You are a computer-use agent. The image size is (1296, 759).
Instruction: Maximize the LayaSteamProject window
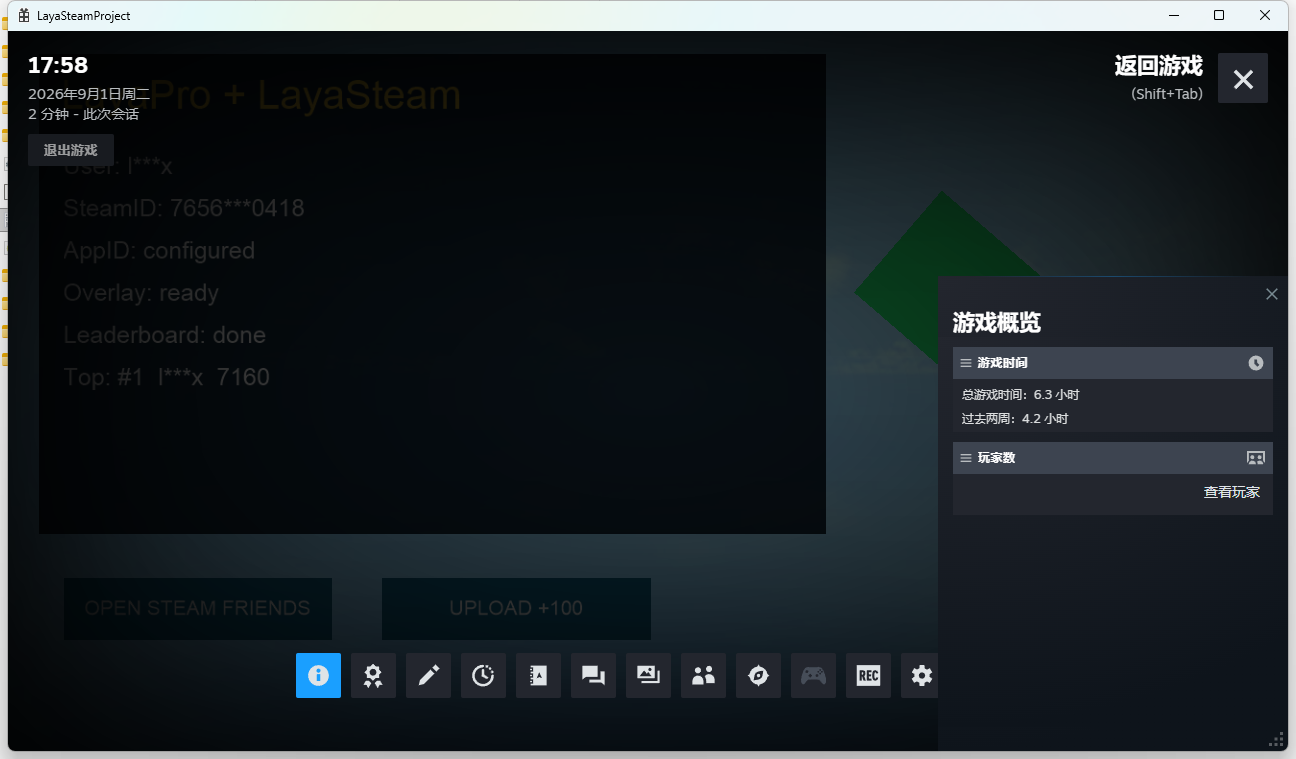pyautogui.click(x=1219, y=15)
